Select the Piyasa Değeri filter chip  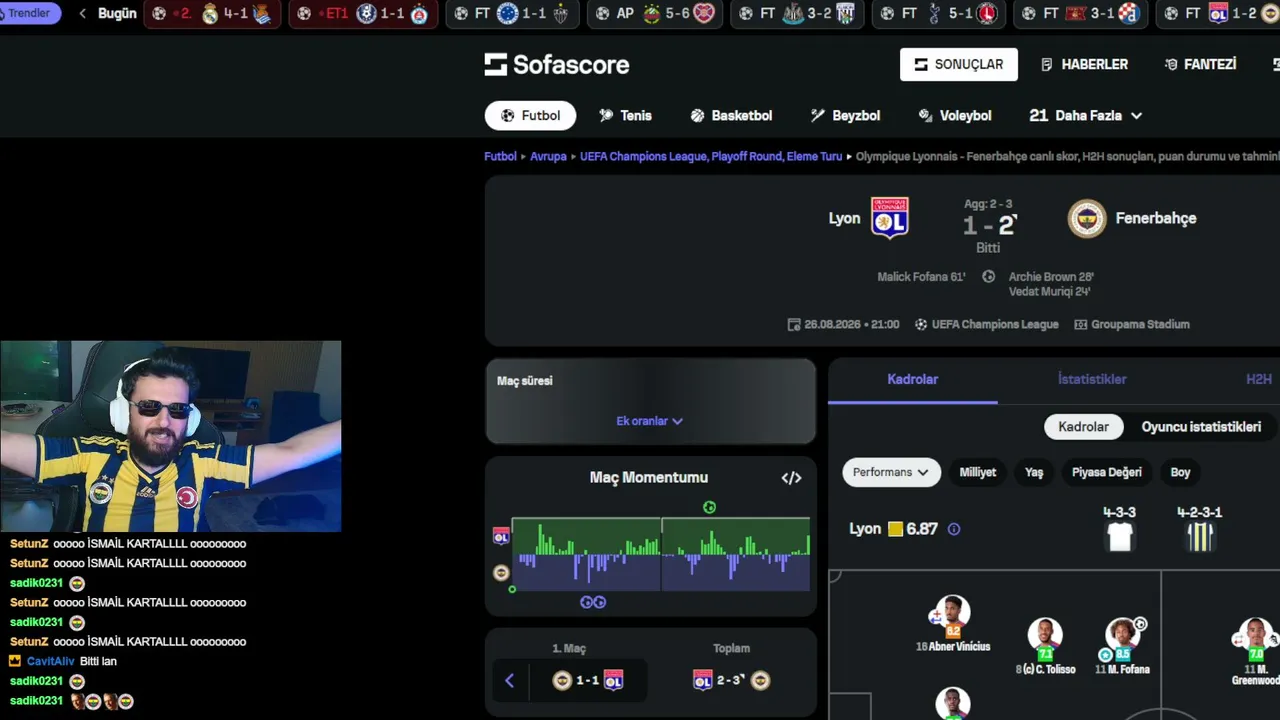coord(1106,472)
